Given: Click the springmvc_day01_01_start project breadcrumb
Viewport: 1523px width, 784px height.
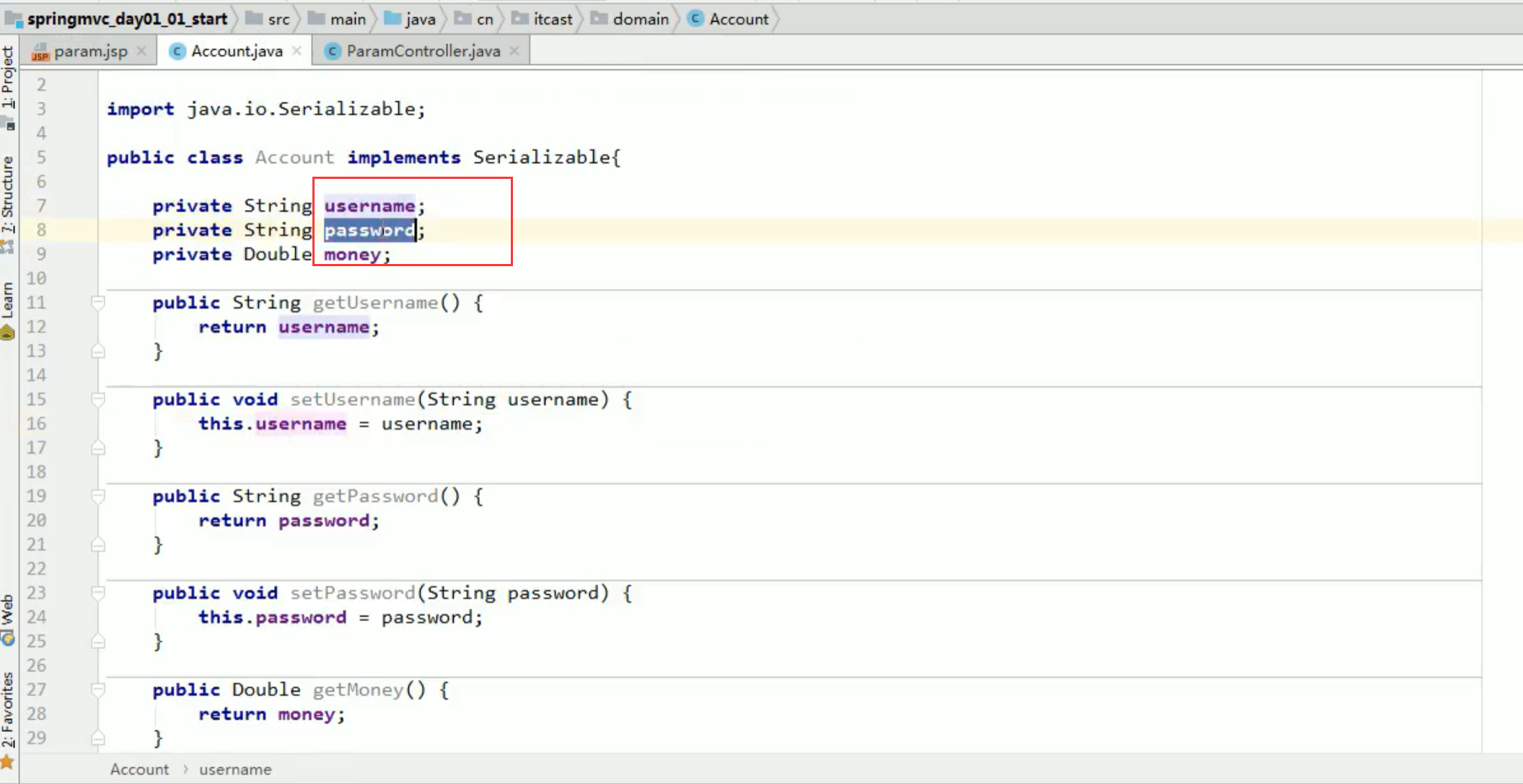Looking at the screenshot, I should pyautogui.click(x=126, y=19).
